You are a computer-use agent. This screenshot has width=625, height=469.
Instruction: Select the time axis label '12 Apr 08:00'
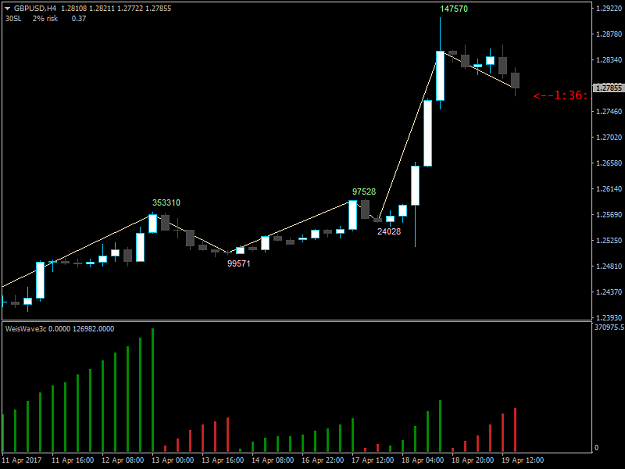tap(123, 460)
